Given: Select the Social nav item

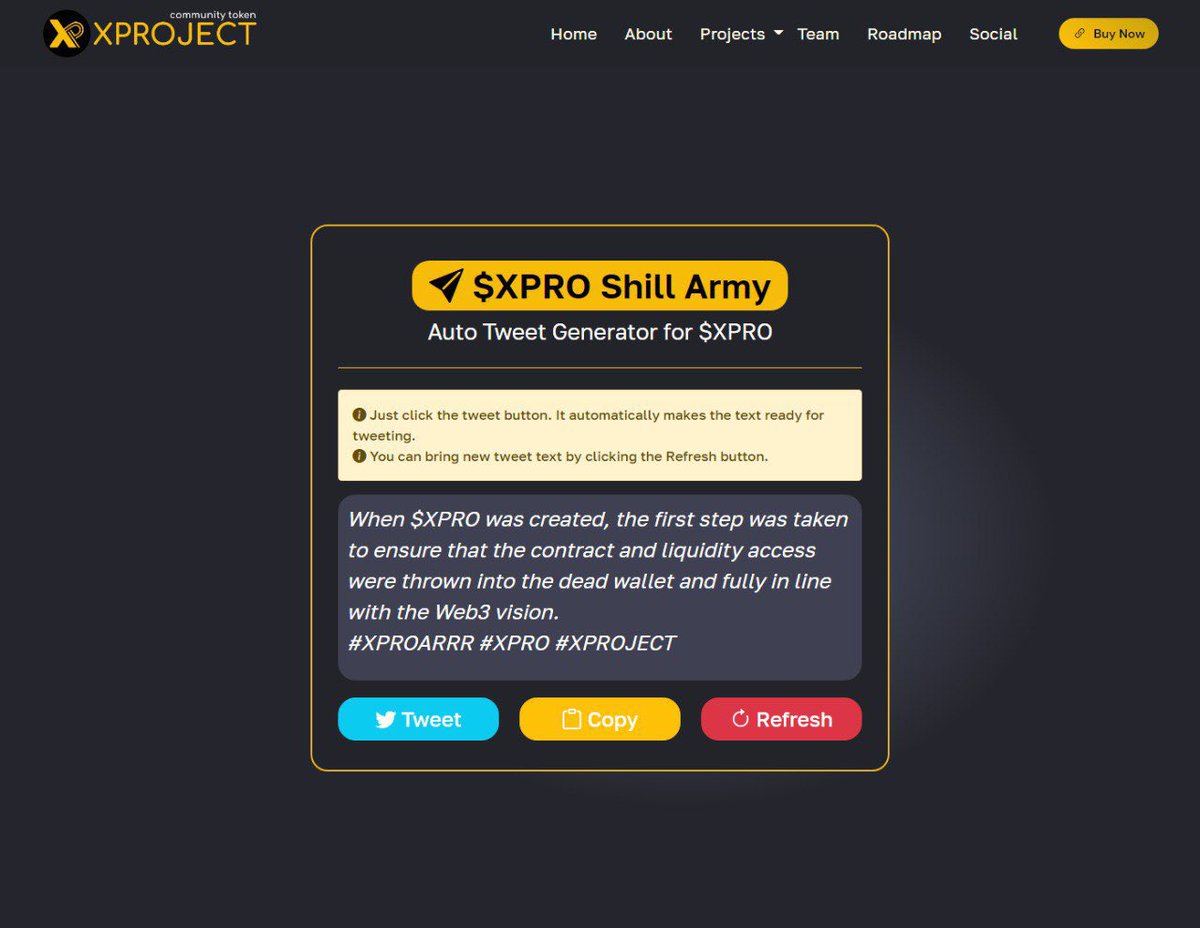Looking at the screenshot, I should tap(993, 34).
